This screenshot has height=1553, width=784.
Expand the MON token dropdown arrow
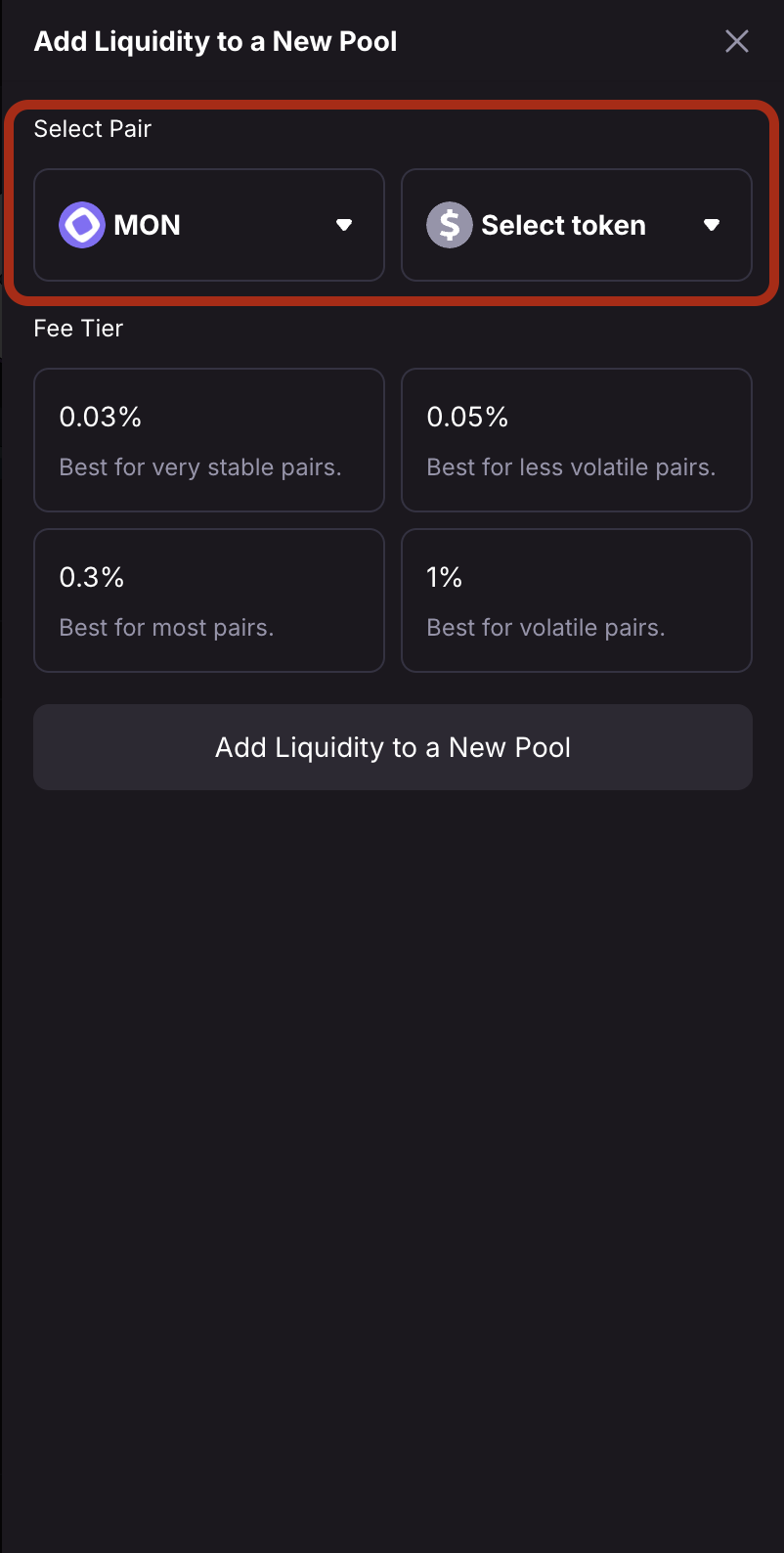[344, 225]
